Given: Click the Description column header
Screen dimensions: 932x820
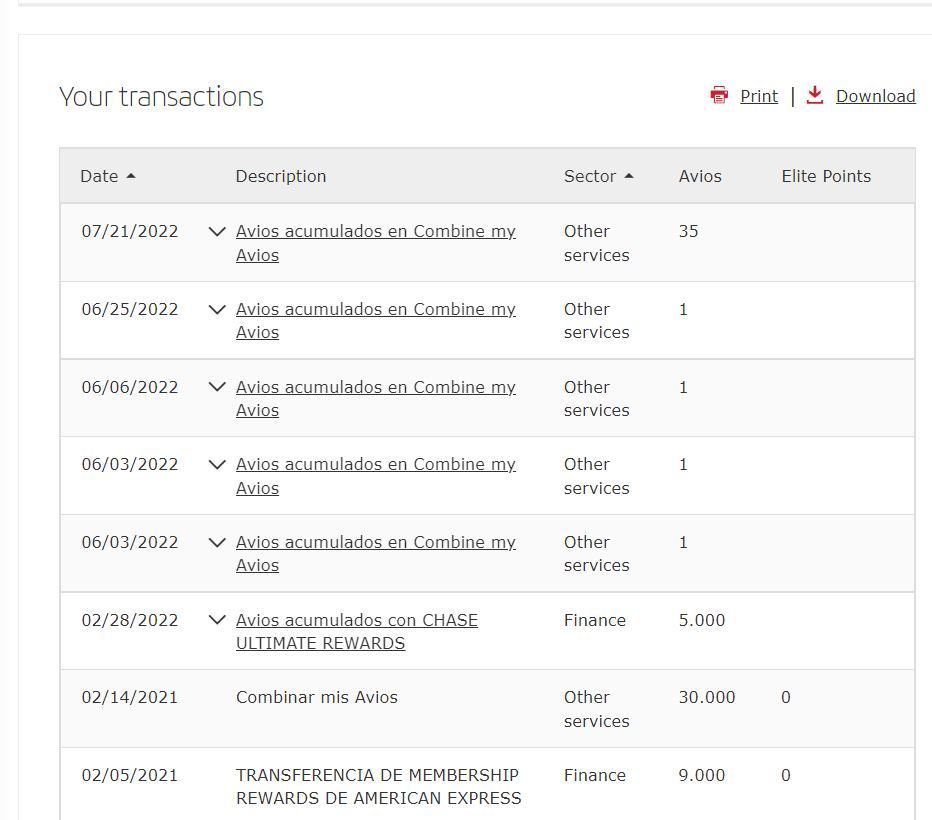Looking at the screenshot, I should tap(281, 176).
